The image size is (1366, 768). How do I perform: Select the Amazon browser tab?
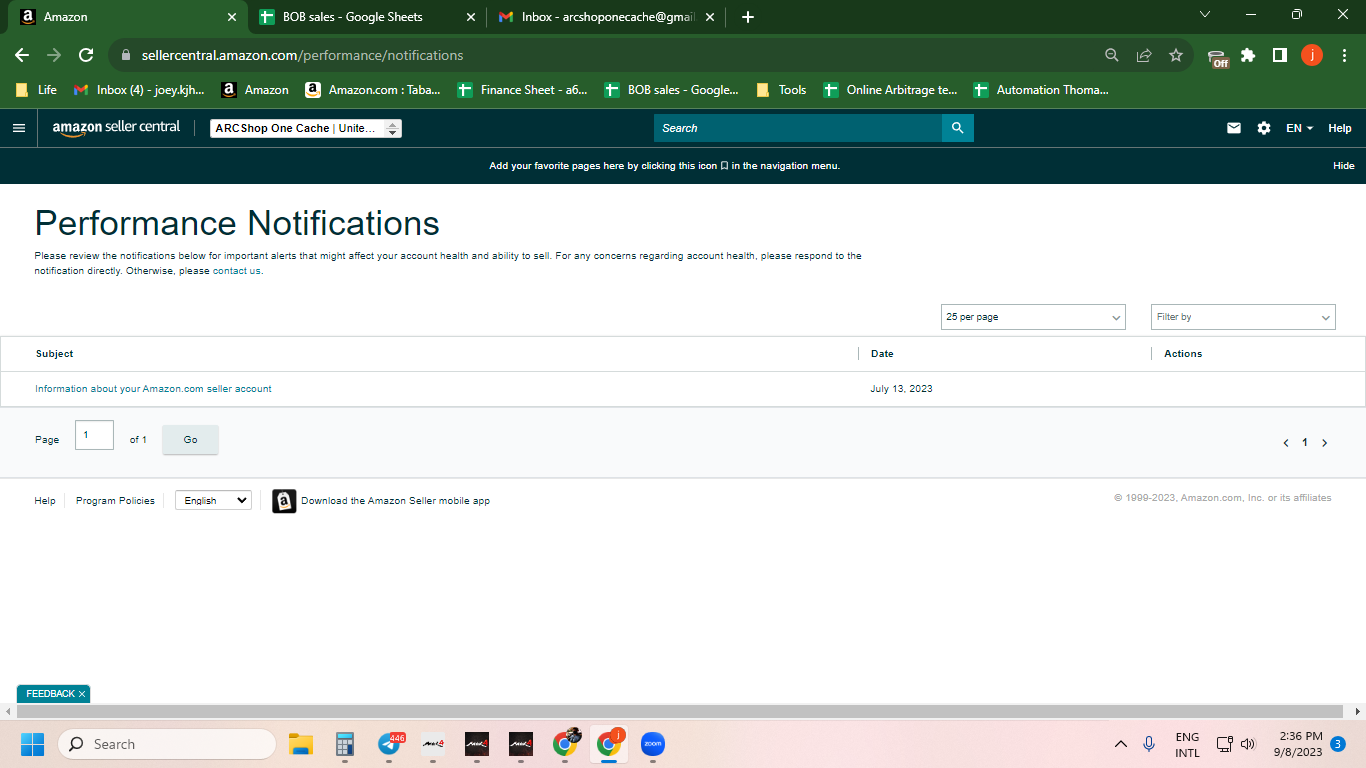pos(130,17)
